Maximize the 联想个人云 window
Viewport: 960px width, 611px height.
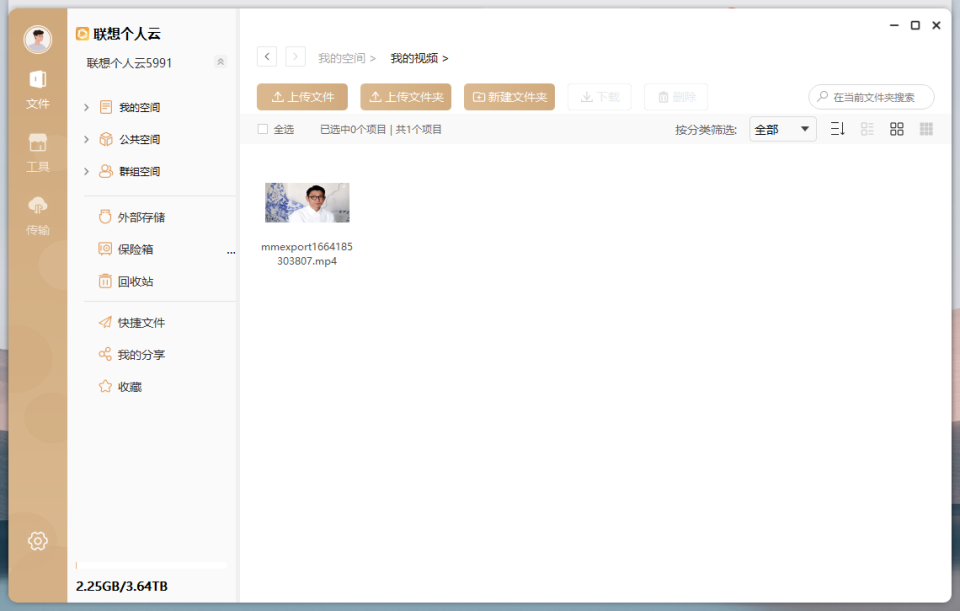(915, 25)
